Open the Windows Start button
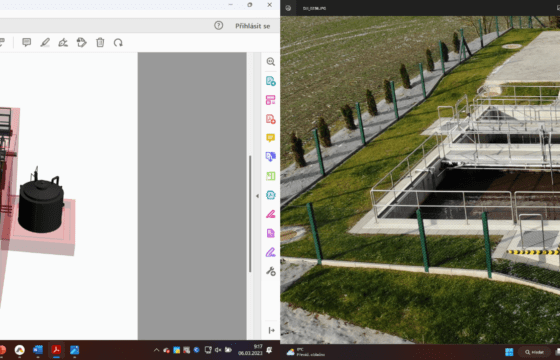Image resolution: width=560 pixels, height=360 pixels. tap(509, 352)
